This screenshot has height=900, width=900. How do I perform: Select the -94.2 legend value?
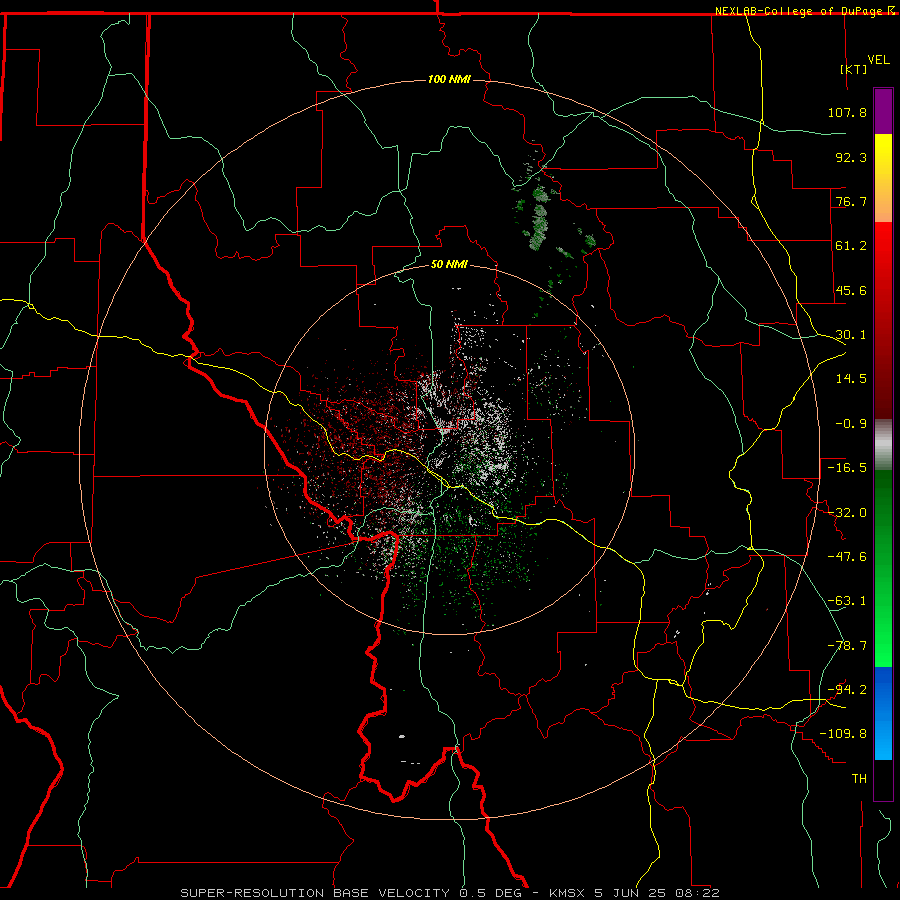(847, 689)
